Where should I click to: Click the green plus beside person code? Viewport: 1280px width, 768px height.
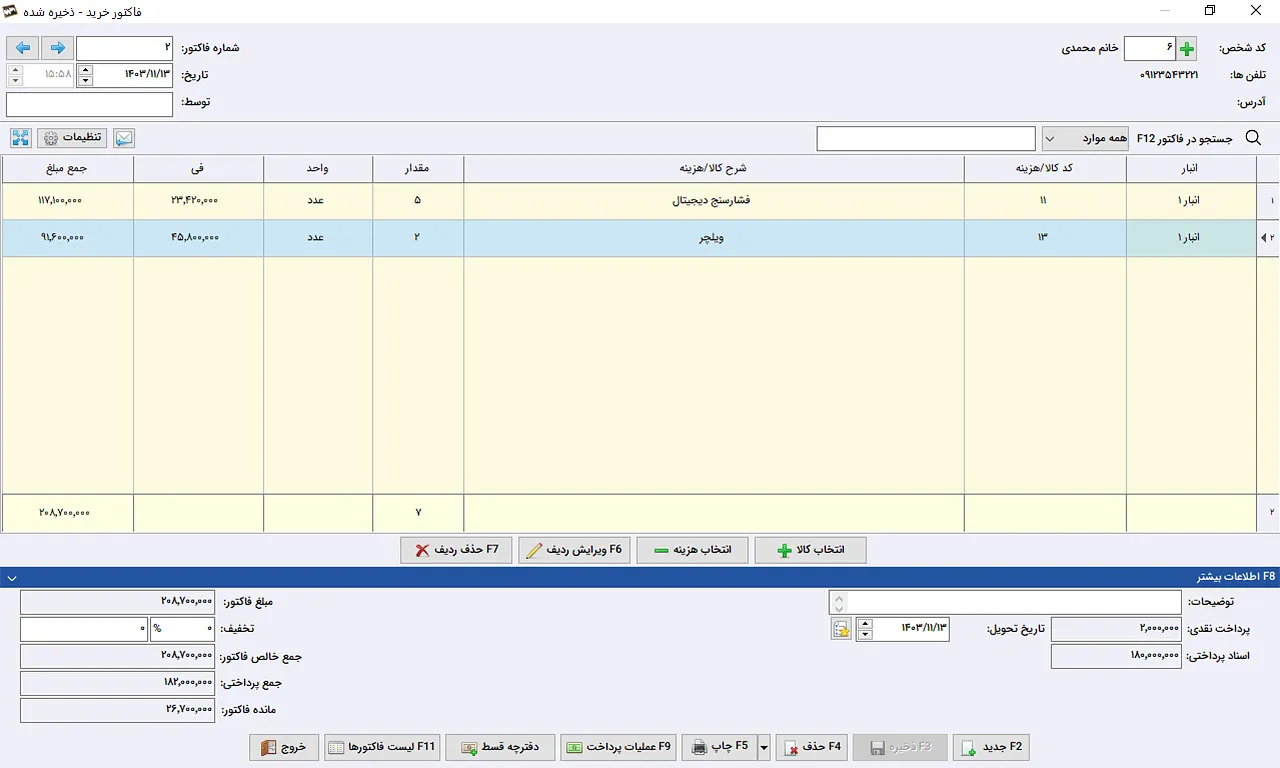pyautogui.click(x=1186, y=48)
